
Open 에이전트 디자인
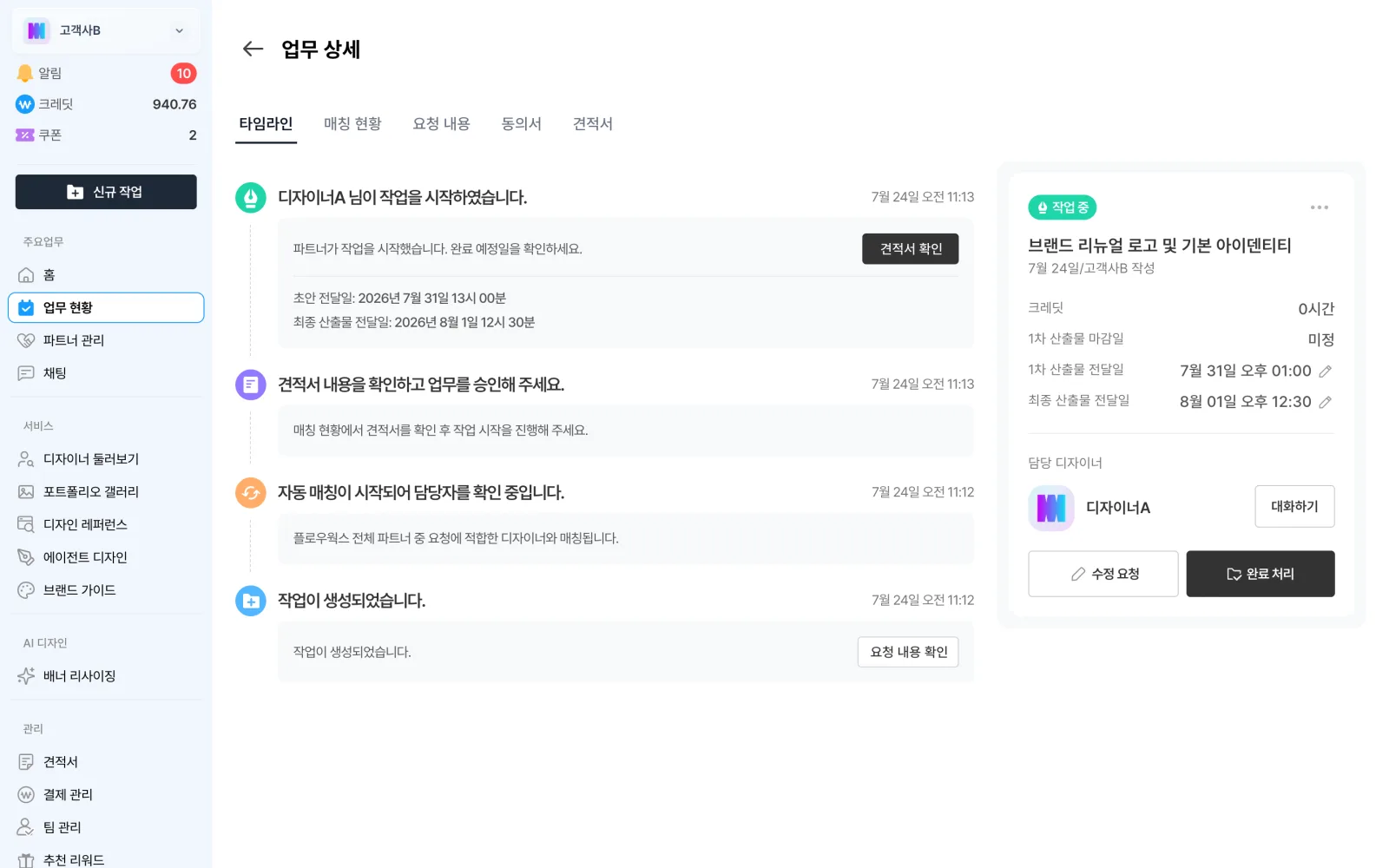[106, 557]
